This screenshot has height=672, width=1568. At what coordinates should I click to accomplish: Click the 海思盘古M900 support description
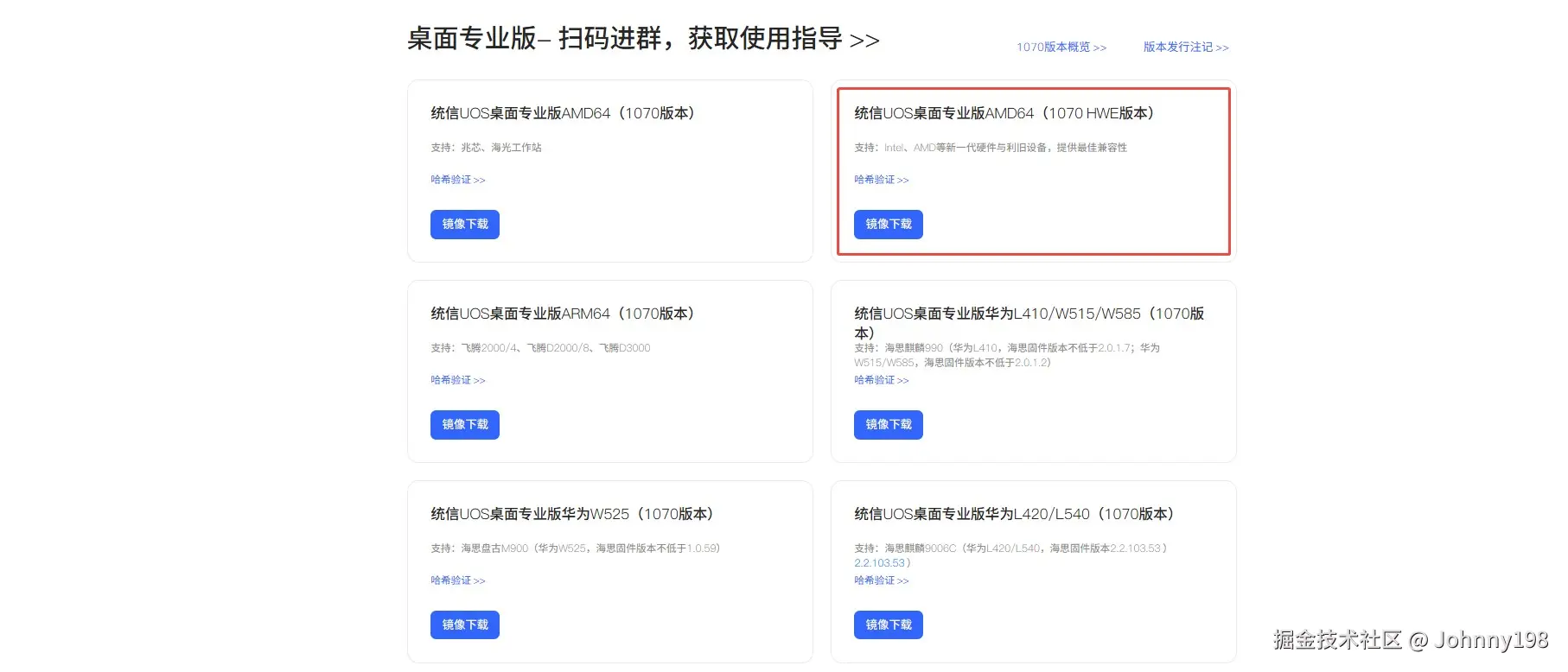point(575,548)
